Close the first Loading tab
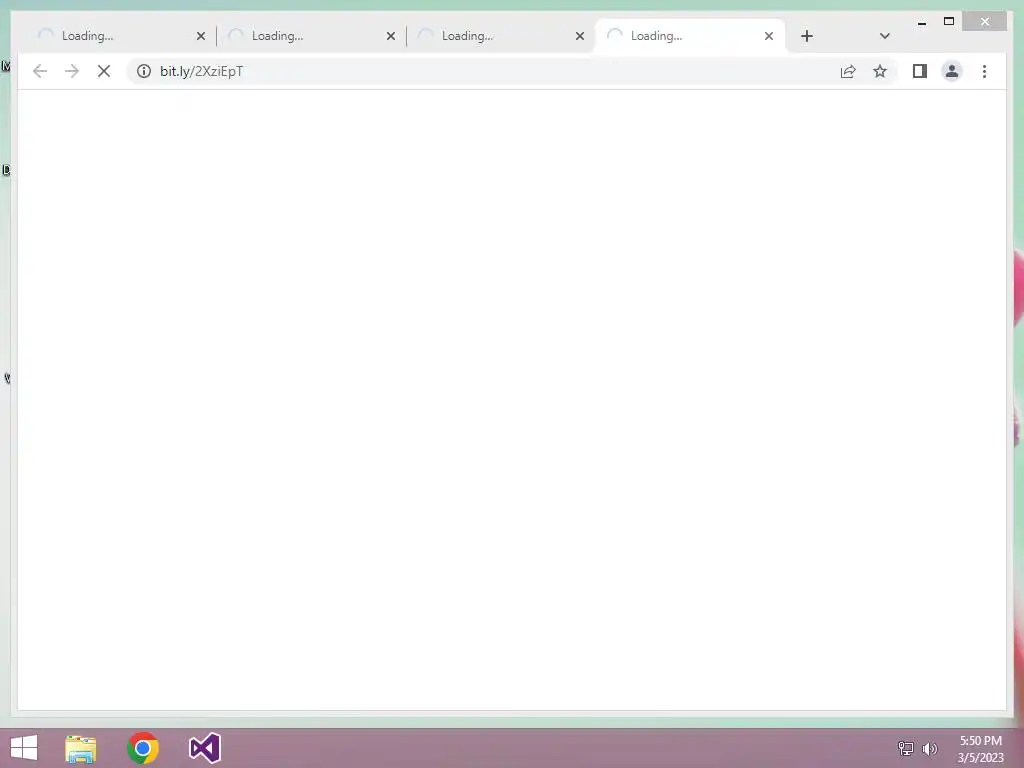1024x768 pixels. point(200,36)
